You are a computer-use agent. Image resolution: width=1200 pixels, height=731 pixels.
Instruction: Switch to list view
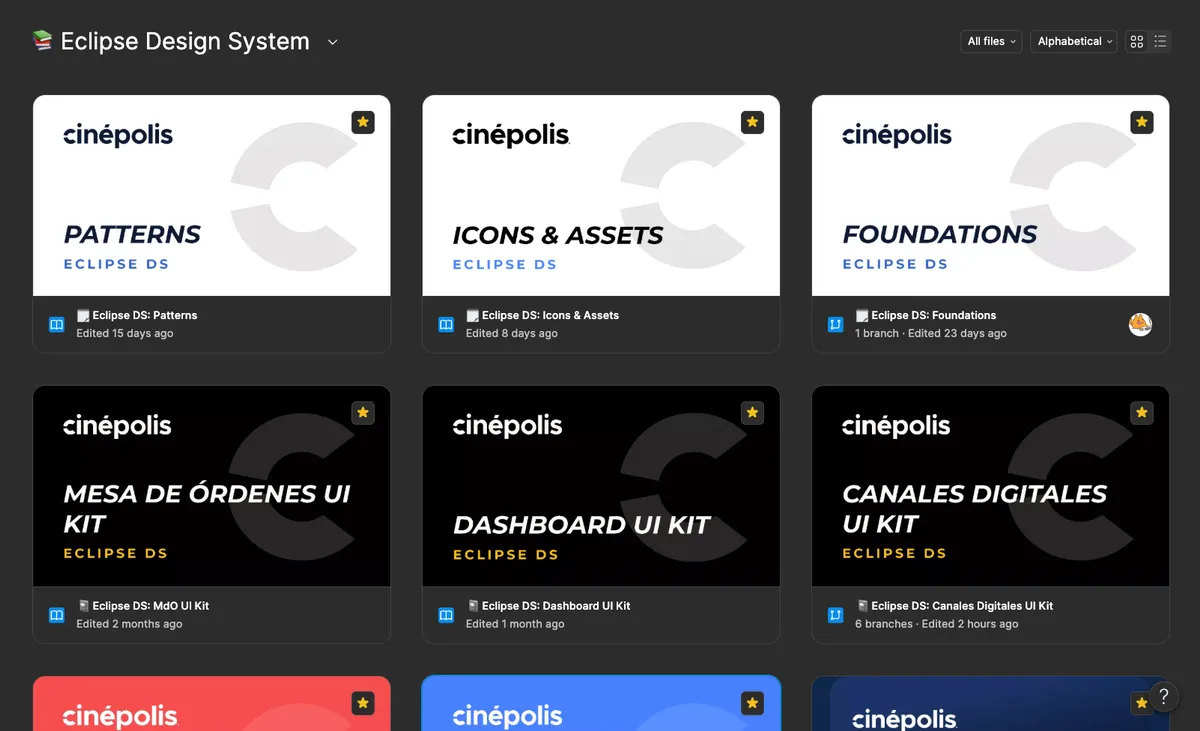point(1160,41)
